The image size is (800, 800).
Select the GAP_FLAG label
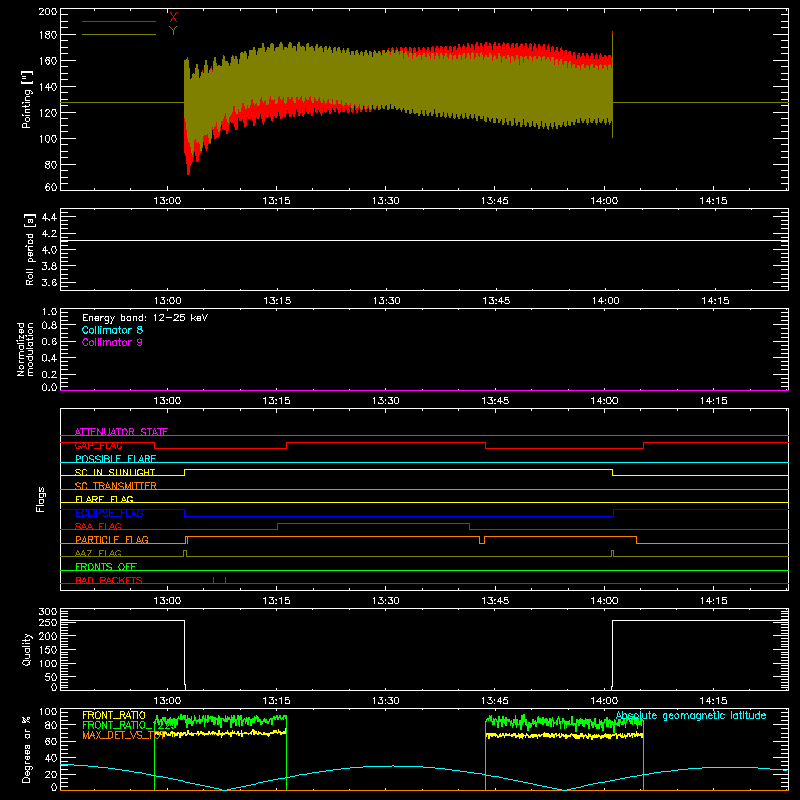tap(98, 445)
